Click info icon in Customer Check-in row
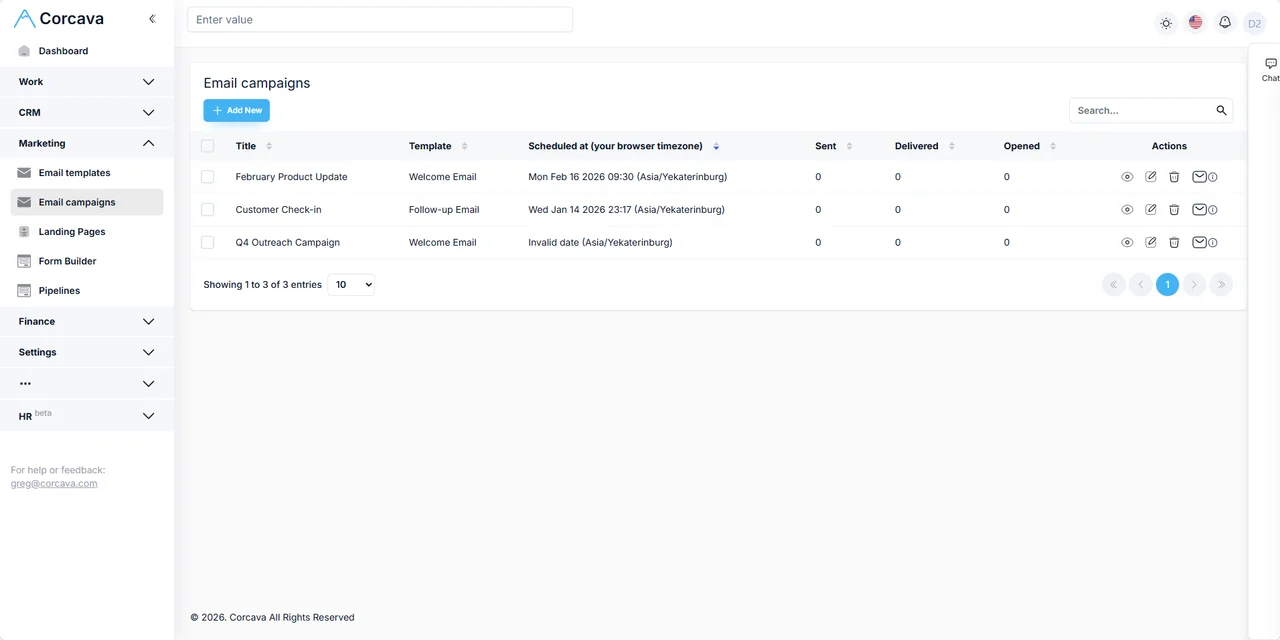 pos(1213,210)
